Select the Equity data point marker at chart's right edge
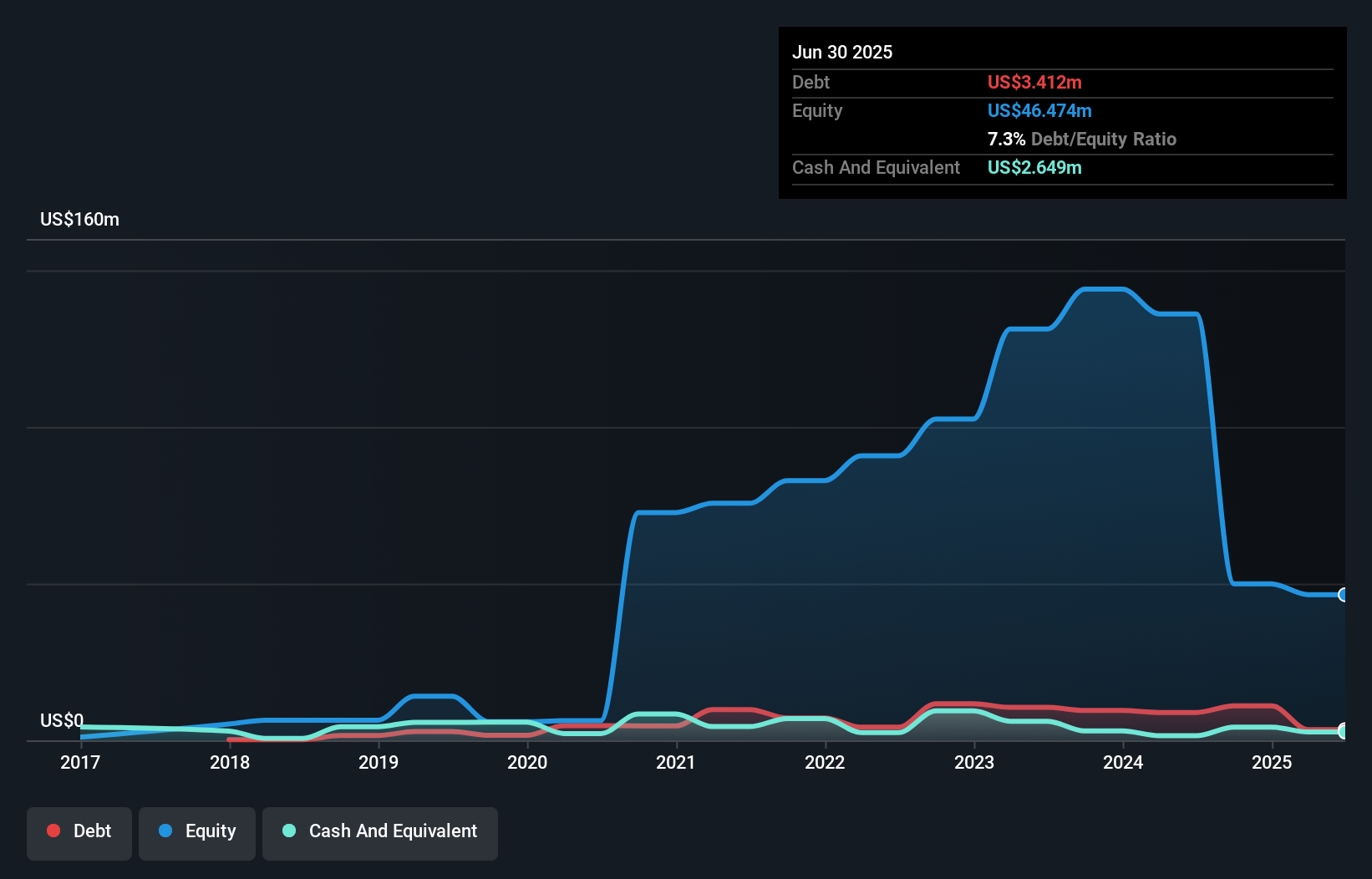 1342,595
